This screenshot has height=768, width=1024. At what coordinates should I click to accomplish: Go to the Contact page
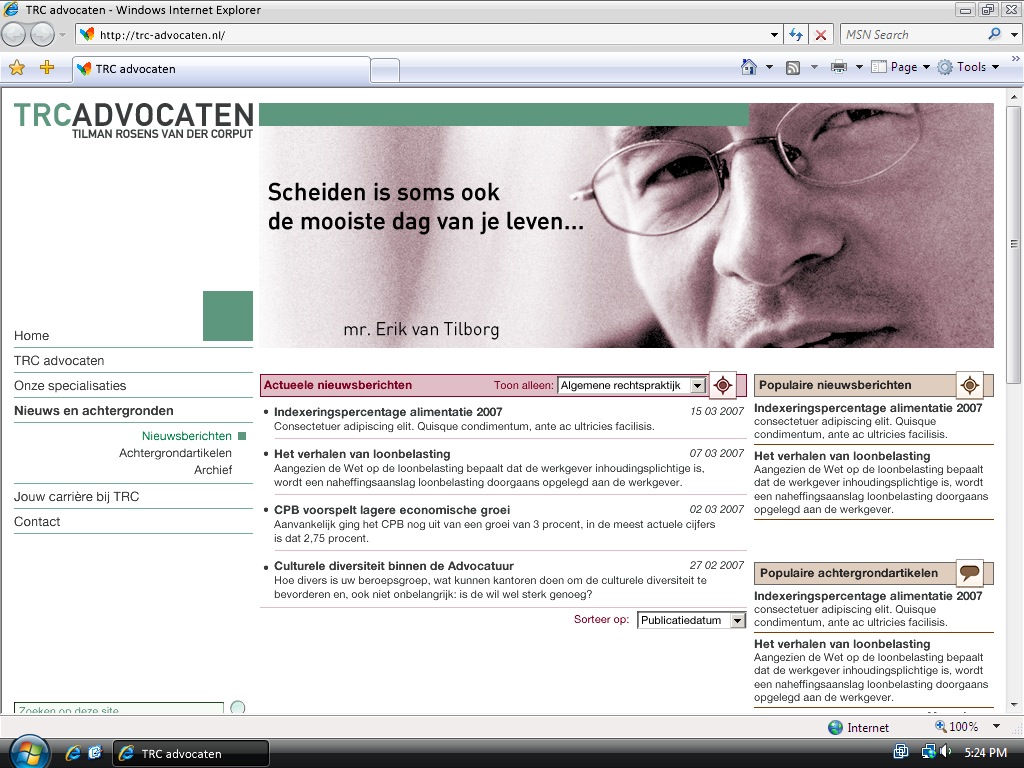click(x=37, y=521)
